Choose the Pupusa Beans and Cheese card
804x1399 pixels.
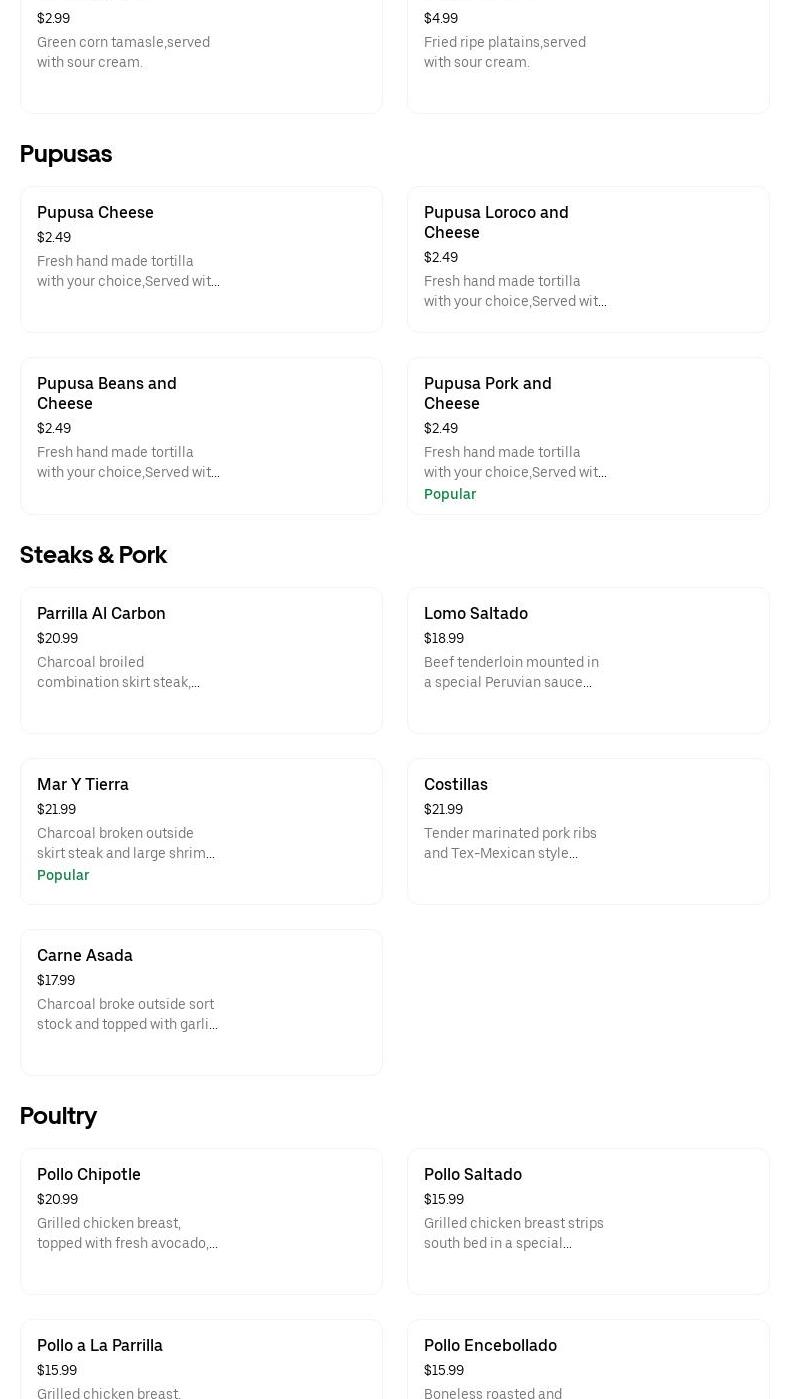point(200,435)
